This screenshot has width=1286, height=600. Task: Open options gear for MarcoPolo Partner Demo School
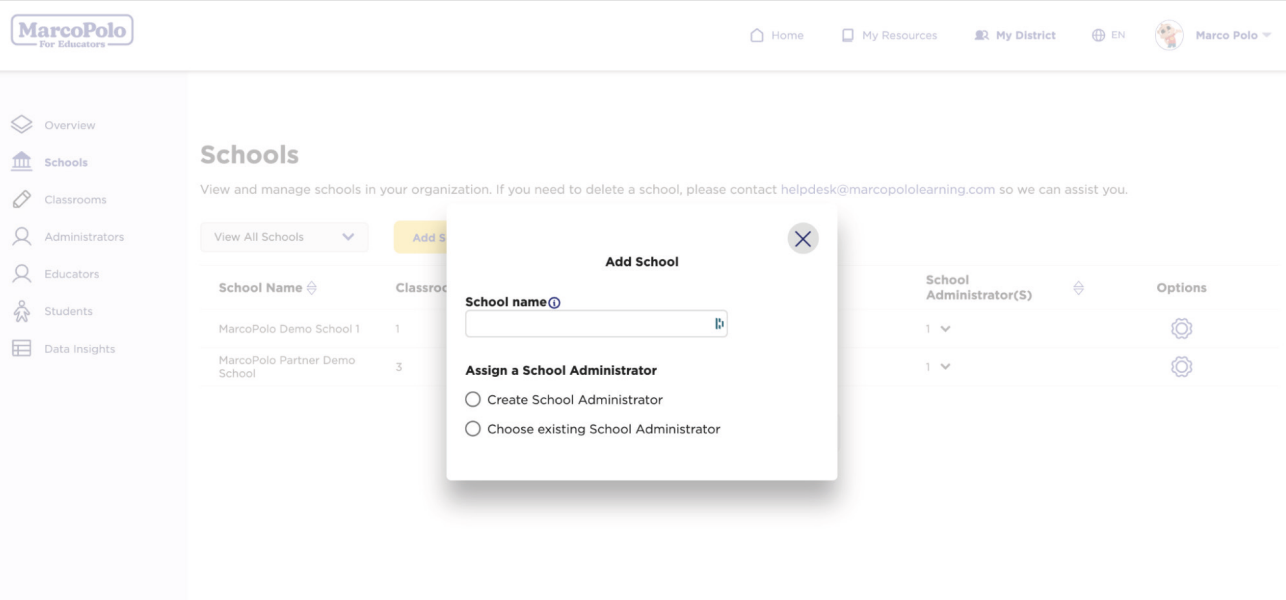pyautogui.click(x=1181, y=367)
